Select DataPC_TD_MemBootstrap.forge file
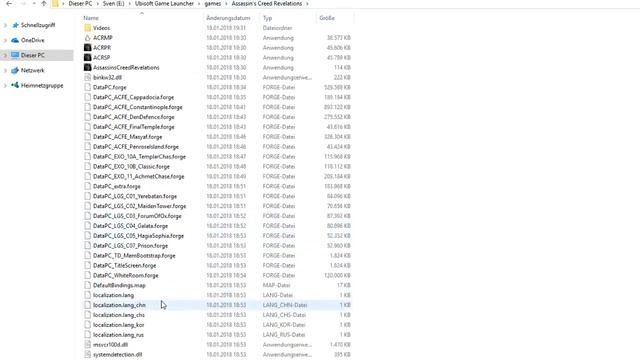 [134, 256]
